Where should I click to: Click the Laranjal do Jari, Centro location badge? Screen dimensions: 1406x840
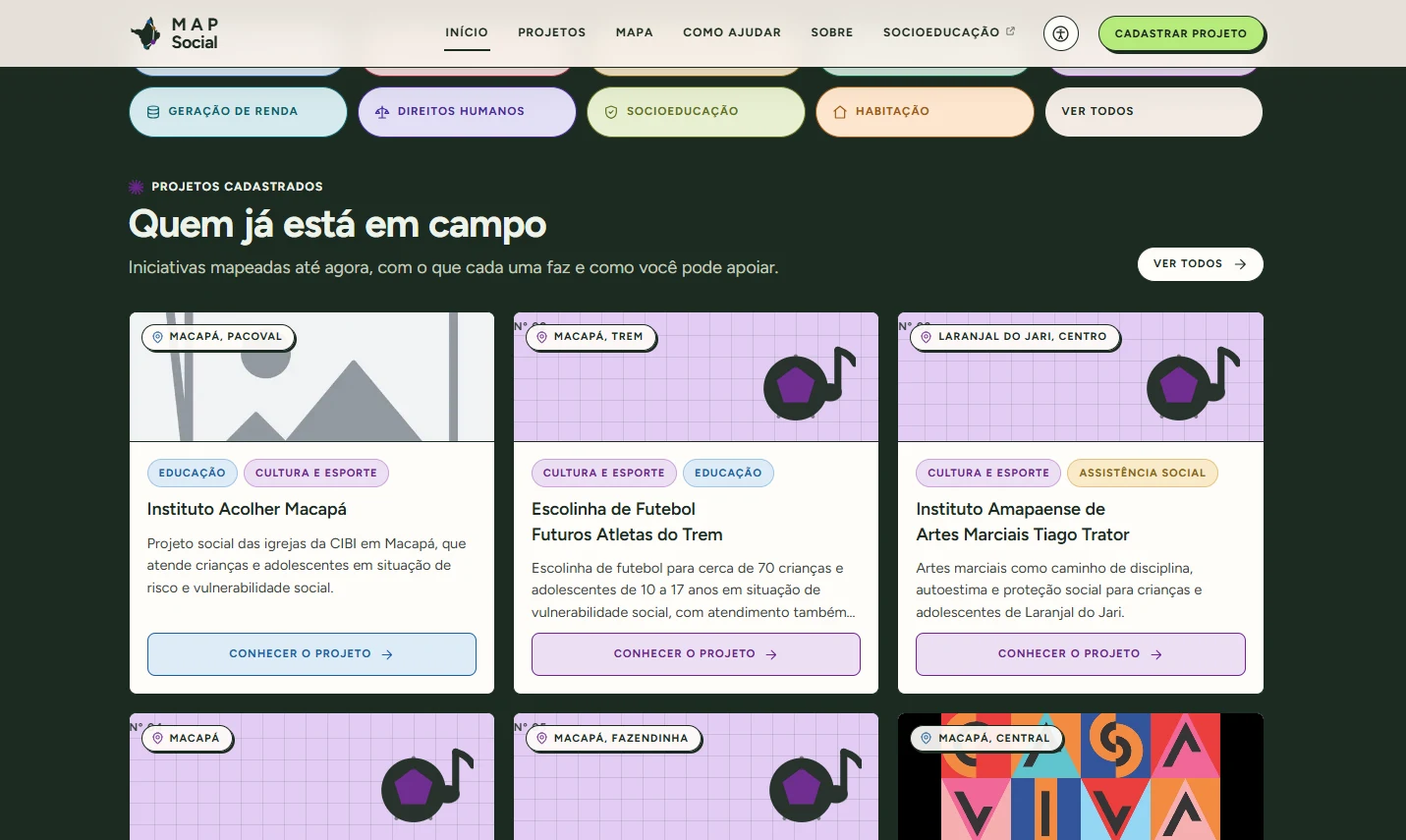click(x=1015, y=337)
